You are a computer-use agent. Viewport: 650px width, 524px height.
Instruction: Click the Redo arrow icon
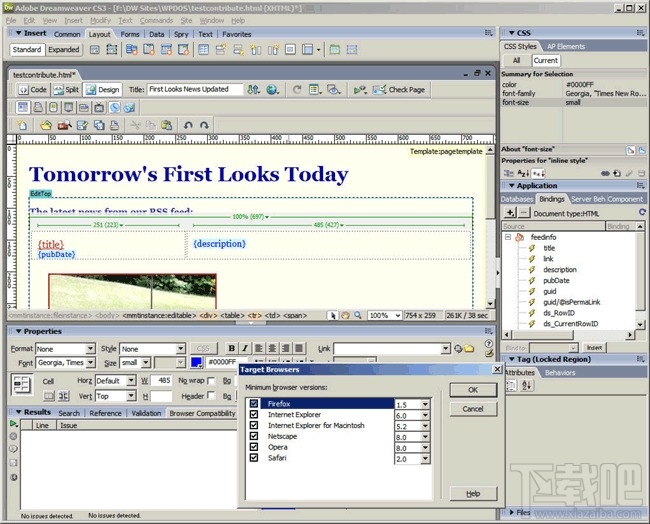[204, 125]
